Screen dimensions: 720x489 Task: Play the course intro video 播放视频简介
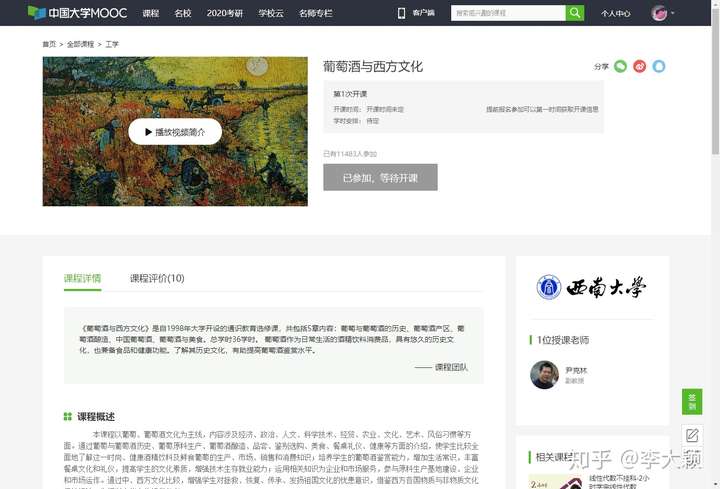(x=175, y=132)
